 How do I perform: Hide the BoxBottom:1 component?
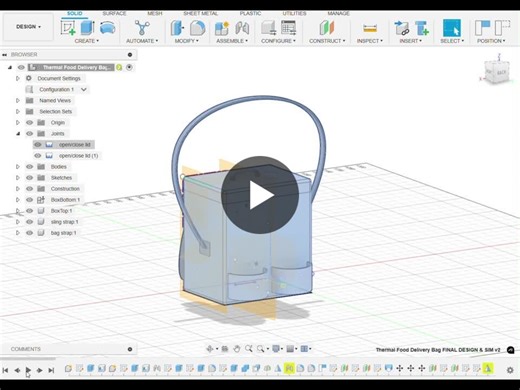pyautogui.click(x=29, y=200)
